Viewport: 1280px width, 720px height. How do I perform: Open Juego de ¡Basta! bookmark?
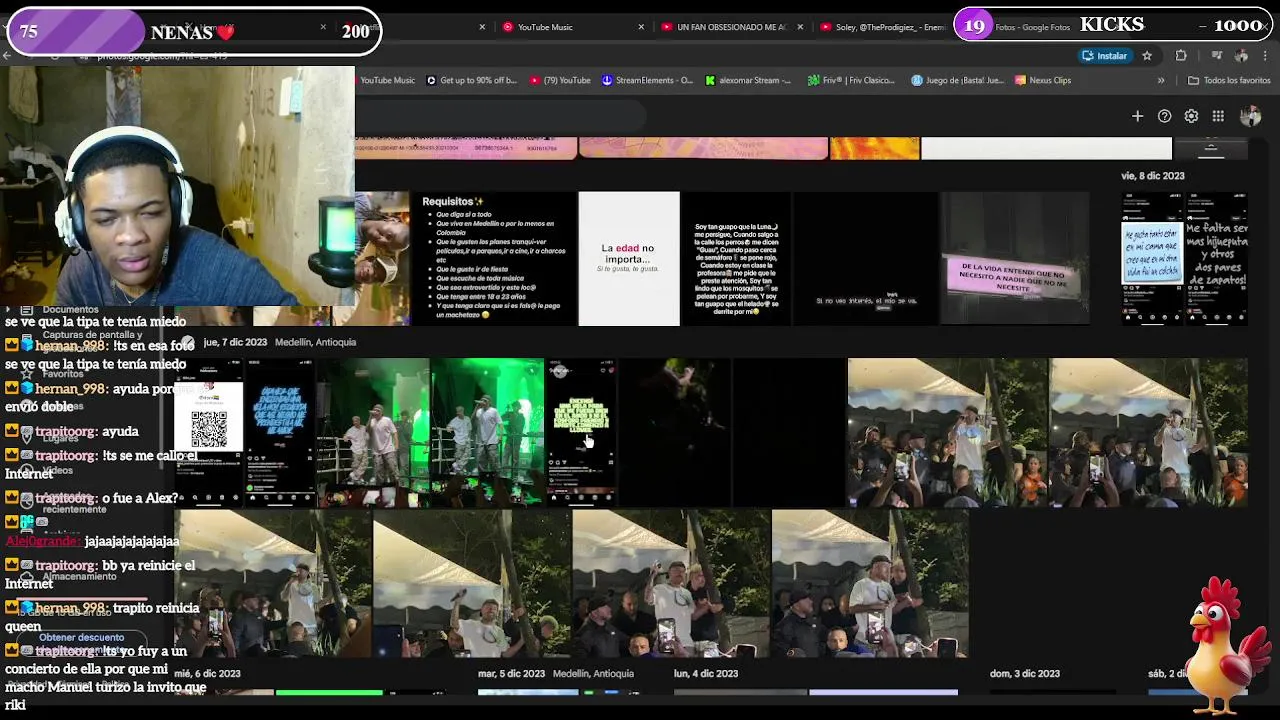tap(957, 80)
